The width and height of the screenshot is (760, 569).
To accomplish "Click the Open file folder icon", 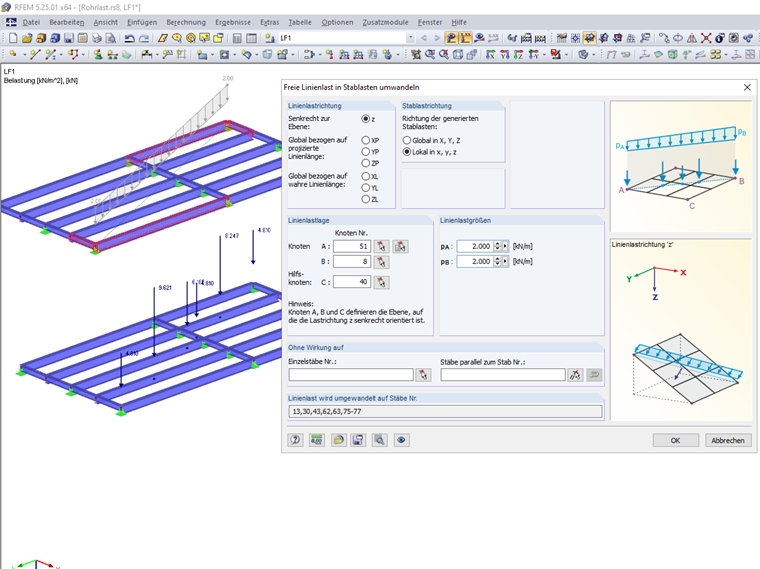I will pyautogui.click(x=27, y=38).
